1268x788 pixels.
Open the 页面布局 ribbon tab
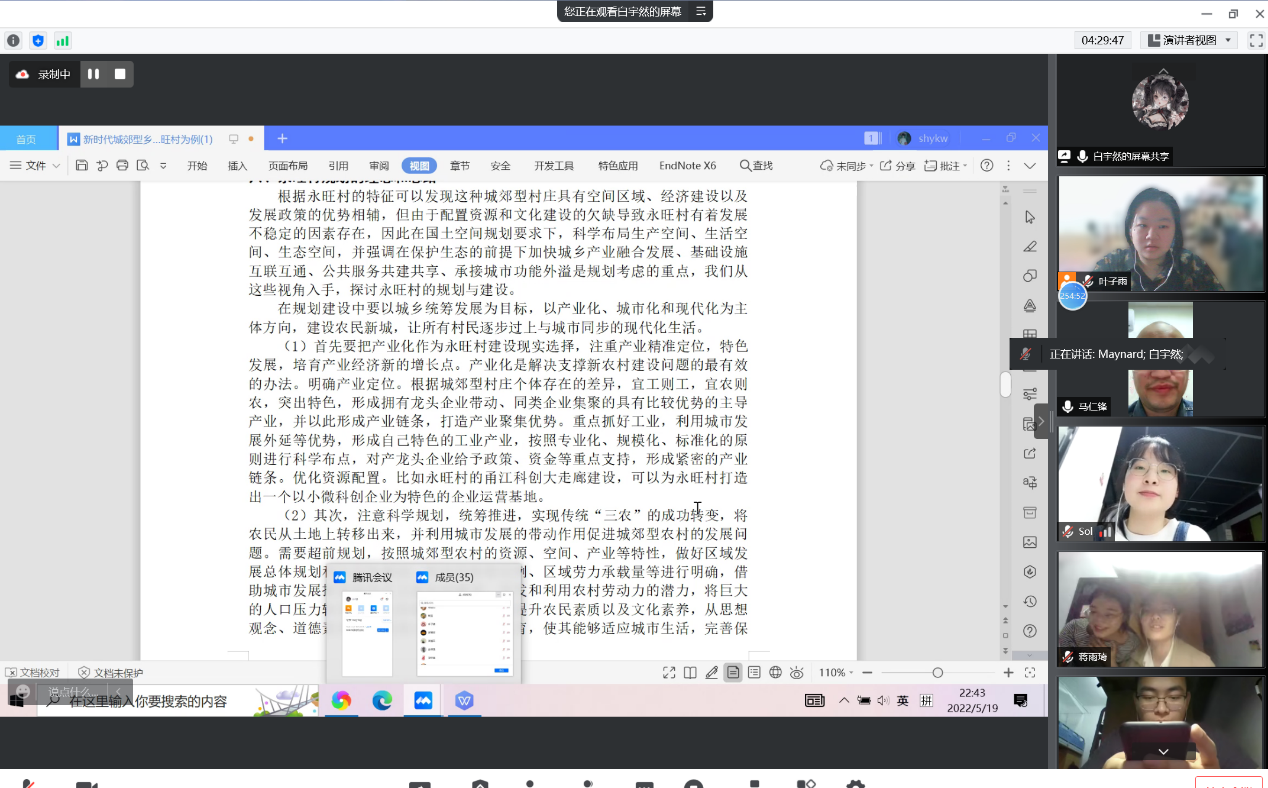click(x=288, y=166)
